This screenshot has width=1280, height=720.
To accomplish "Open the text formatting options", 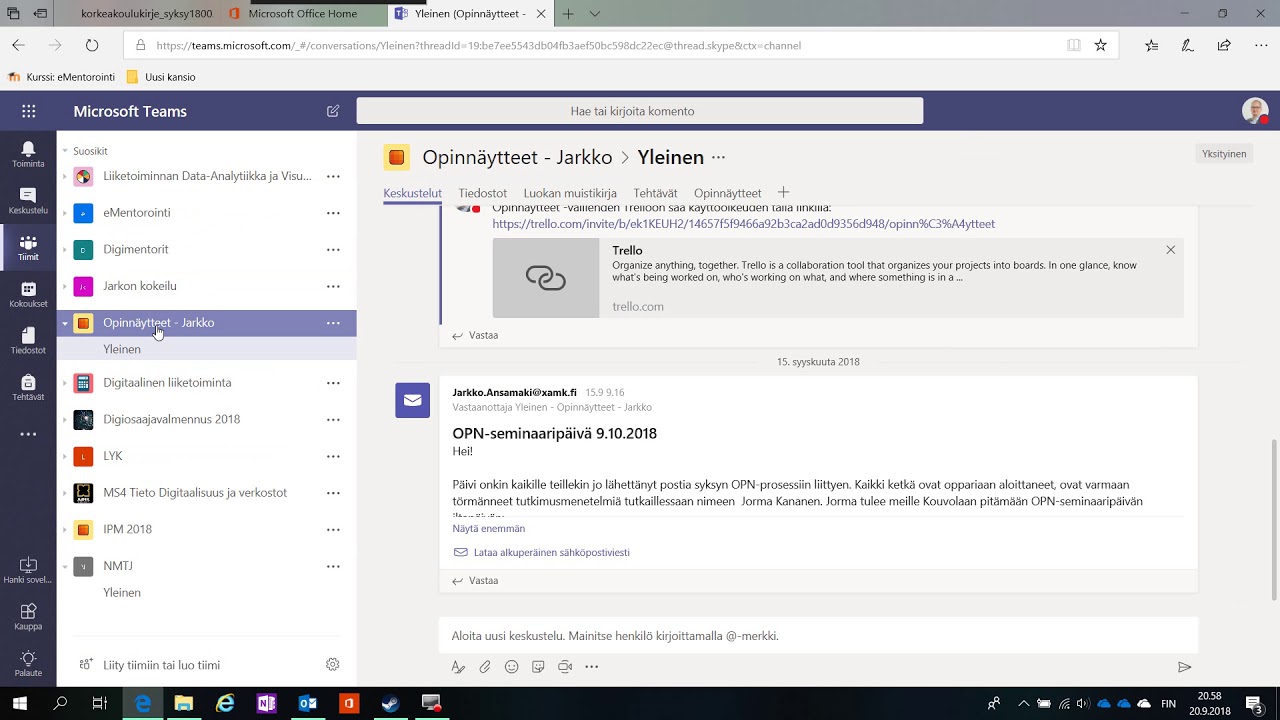I will coord(458,667).
